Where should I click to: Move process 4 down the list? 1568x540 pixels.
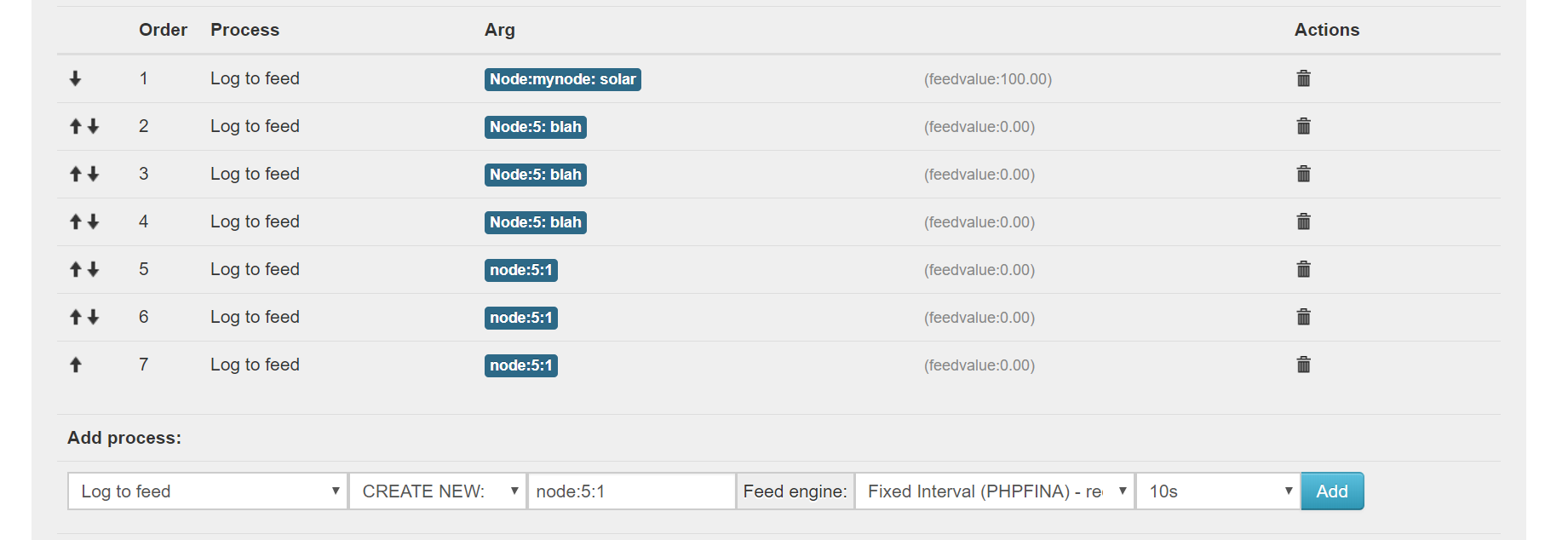92,221
